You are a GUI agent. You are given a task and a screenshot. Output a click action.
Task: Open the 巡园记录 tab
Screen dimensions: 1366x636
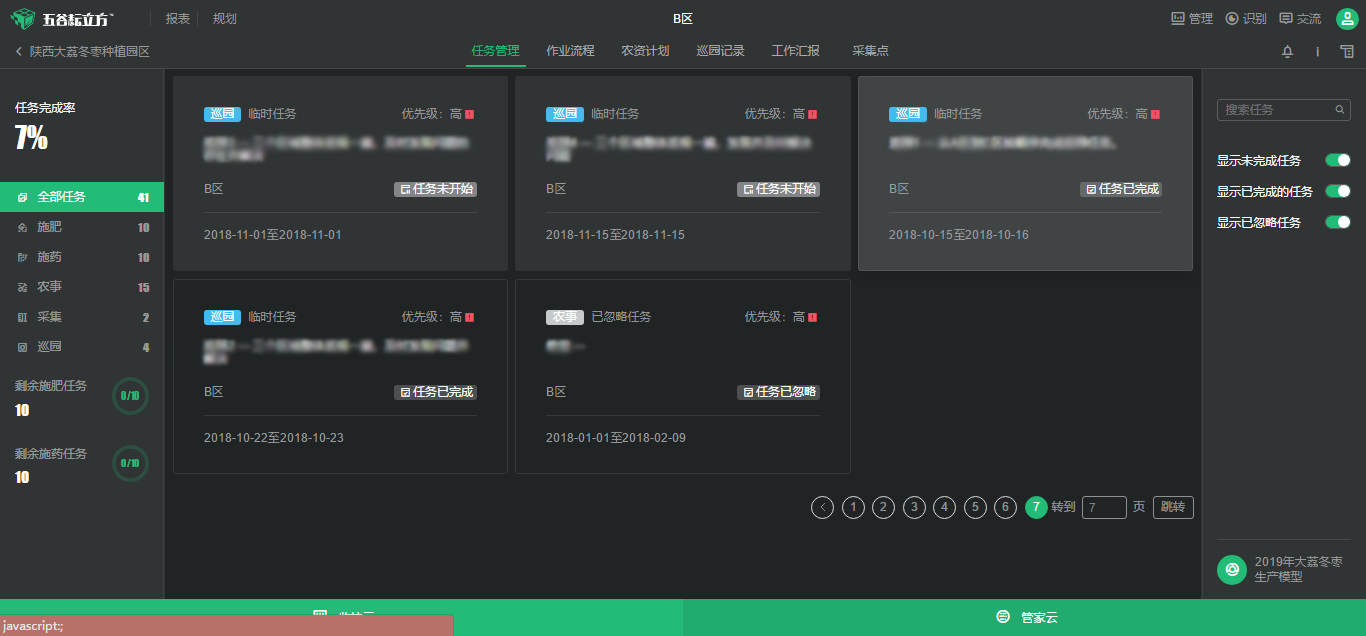(x=720, y=51)
